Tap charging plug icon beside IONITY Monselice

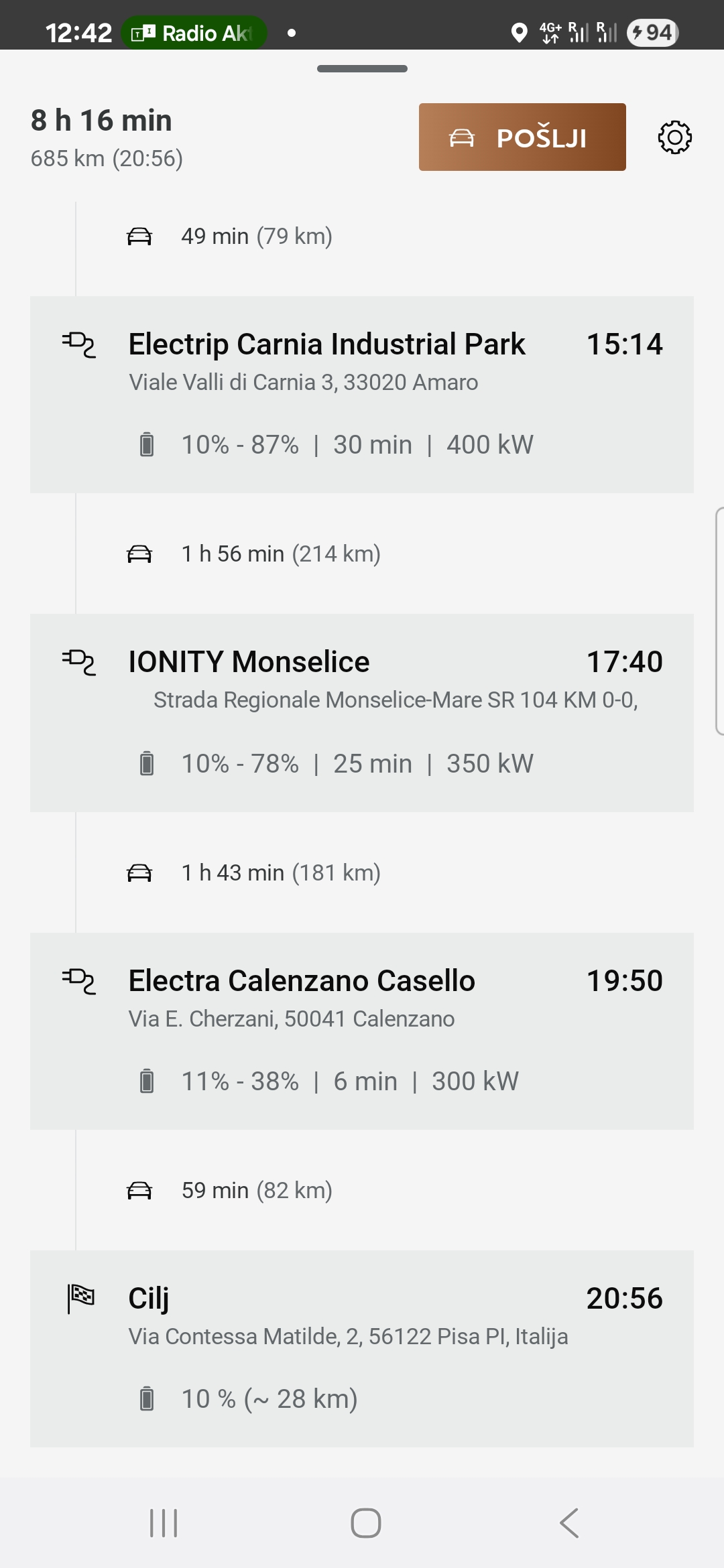pos(79,662)
